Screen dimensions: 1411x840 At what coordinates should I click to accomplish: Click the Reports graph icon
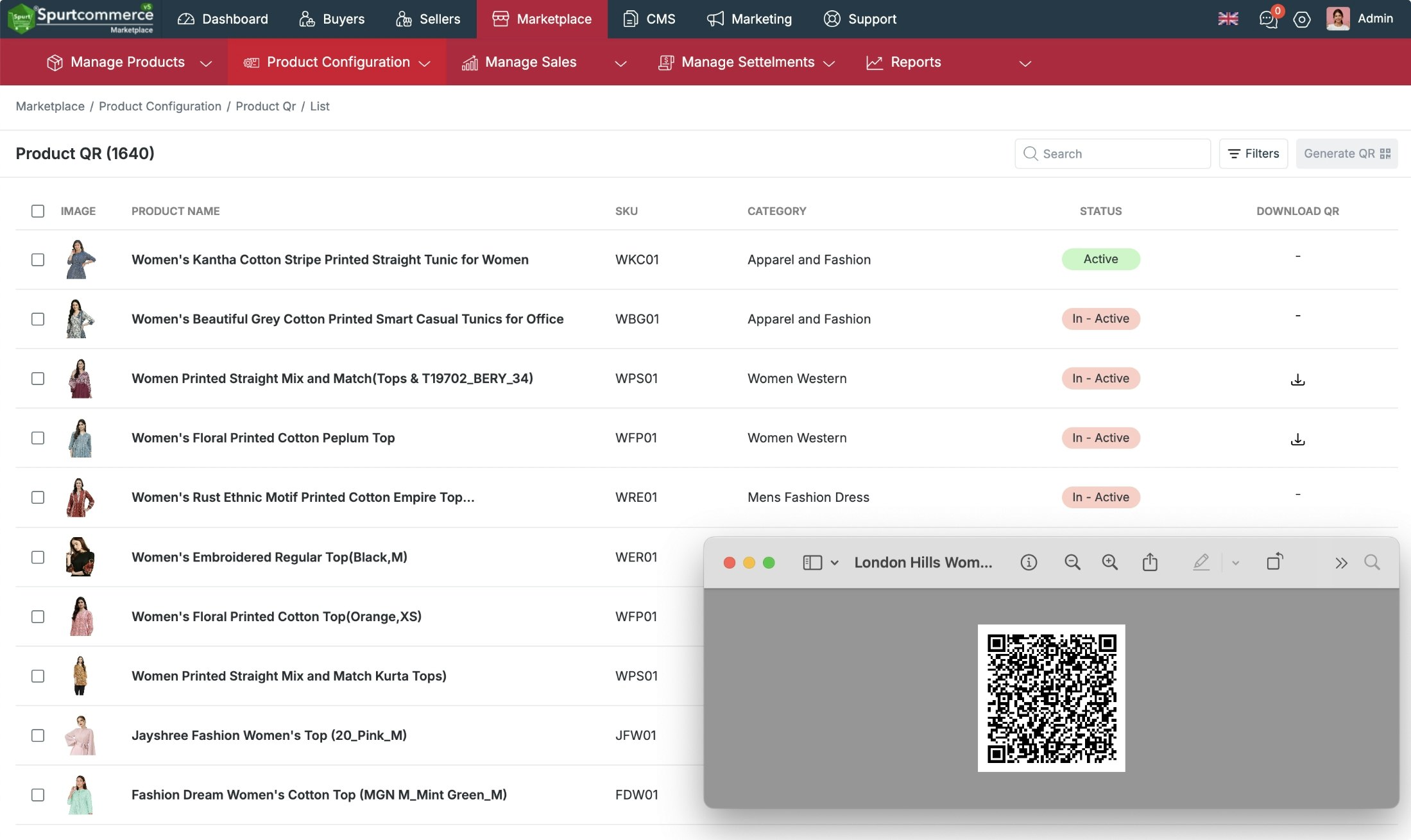tap(875, 62)
